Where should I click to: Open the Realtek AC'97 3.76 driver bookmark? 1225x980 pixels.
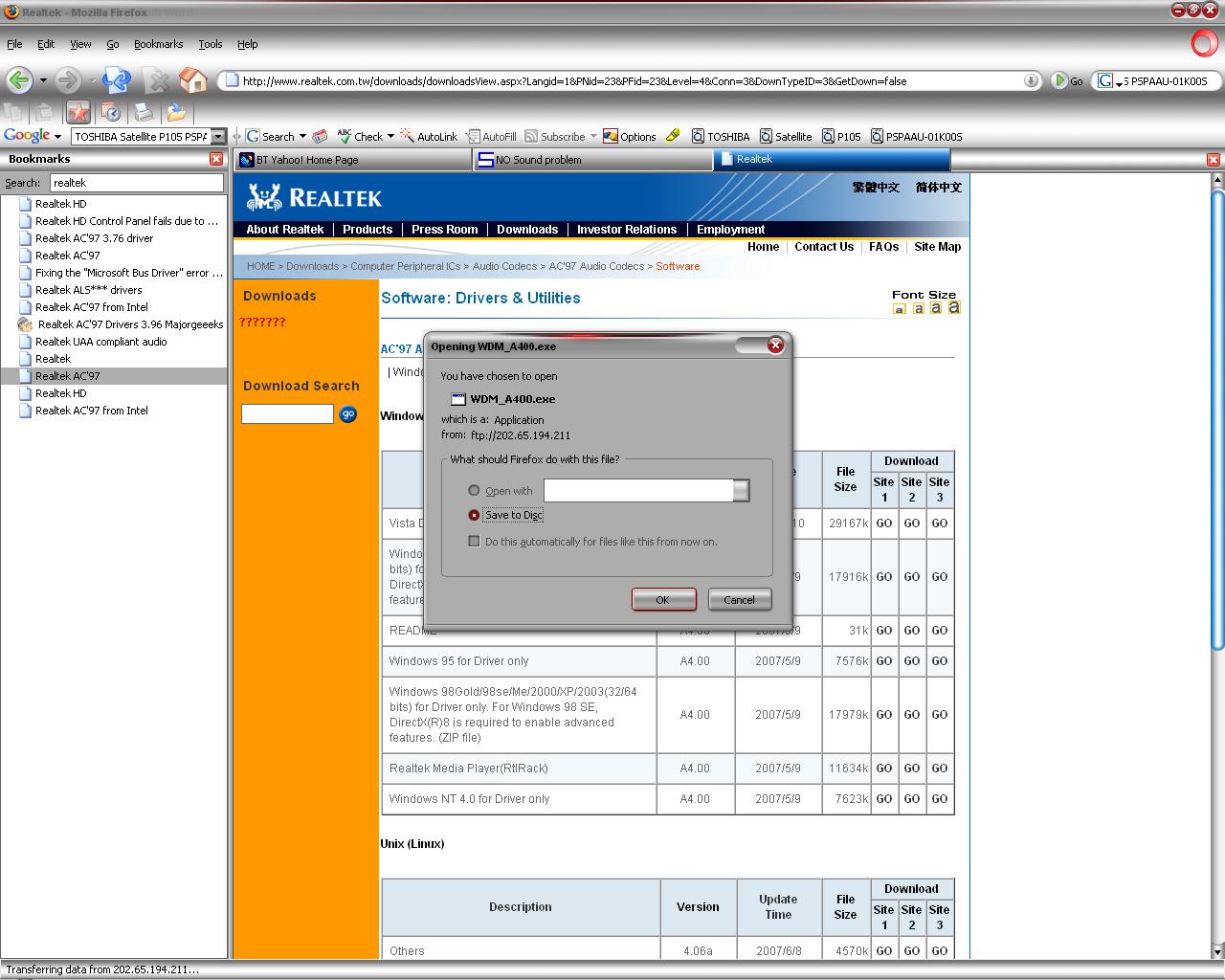94,238
